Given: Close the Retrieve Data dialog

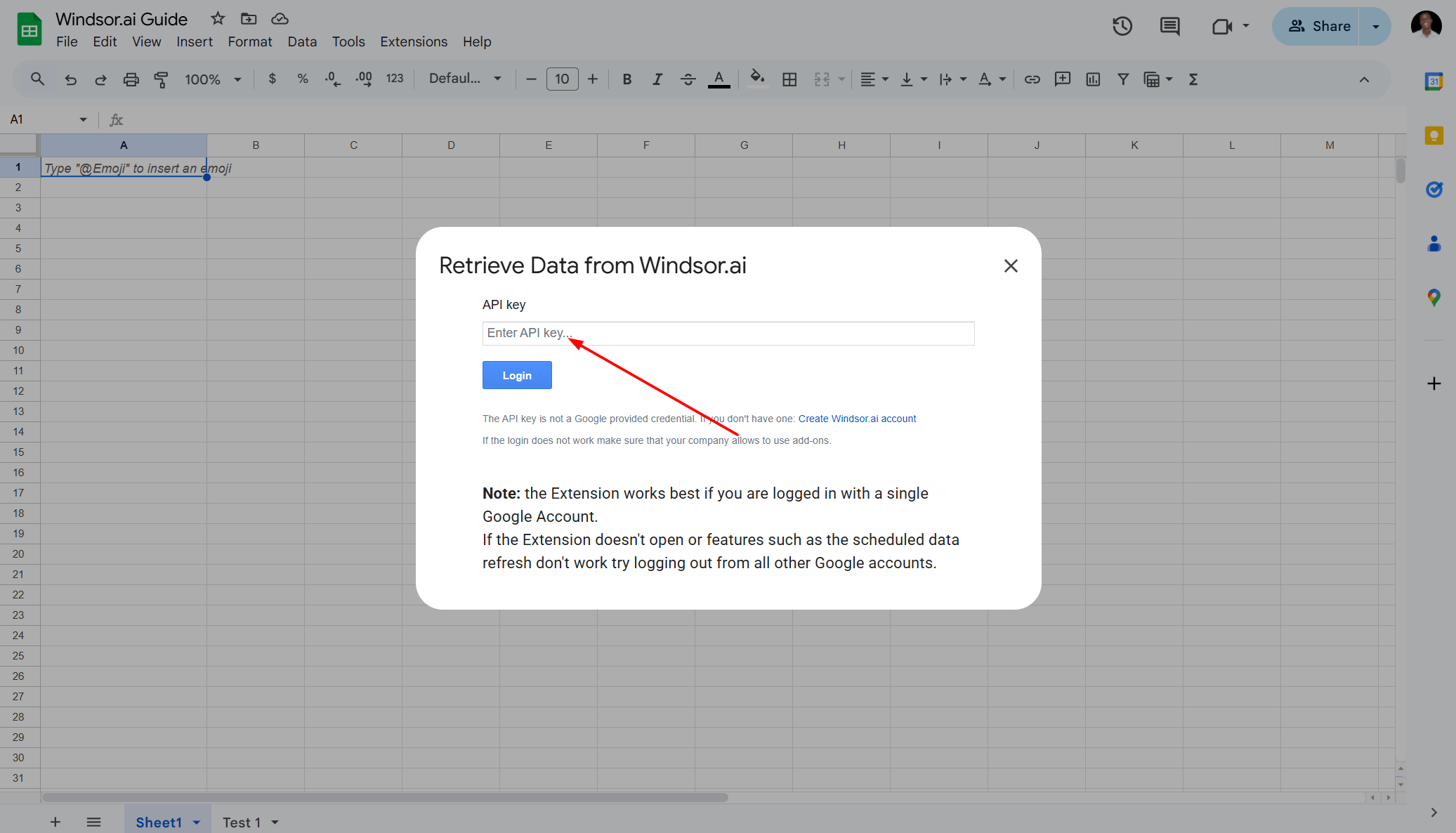Looking at the screenshot, I should (x=1011, y=266).
